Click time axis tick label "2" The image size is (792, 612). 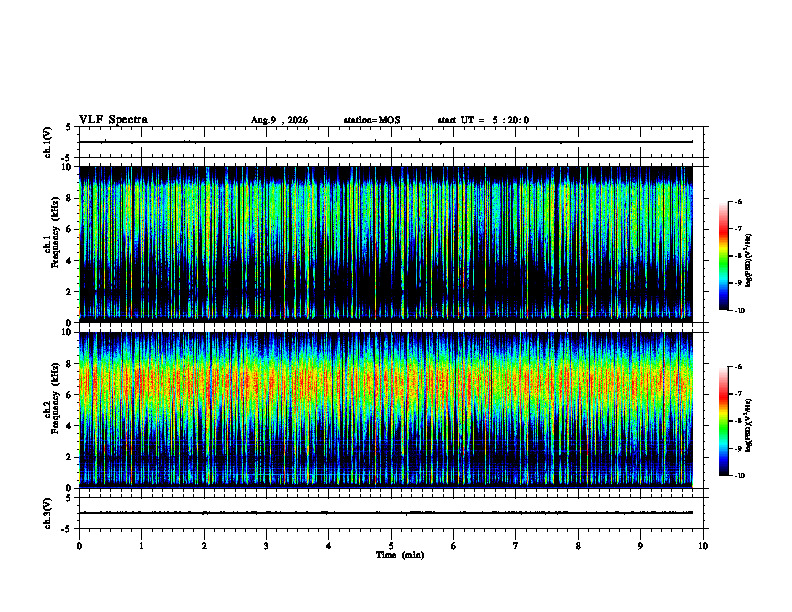pos(204,546)
